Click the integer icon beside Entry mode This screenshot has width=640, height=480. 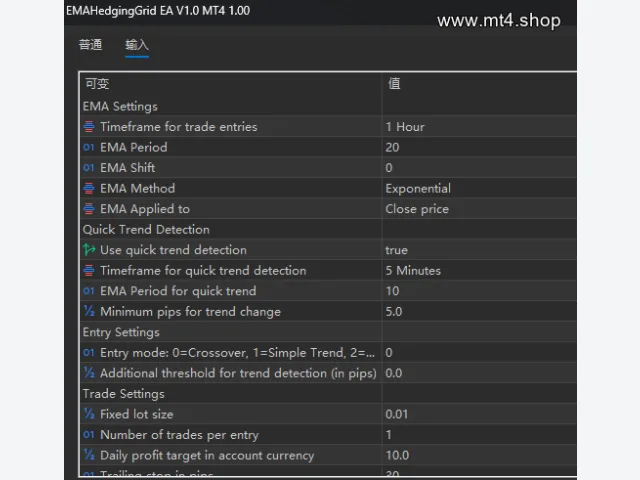coord(89,353)
